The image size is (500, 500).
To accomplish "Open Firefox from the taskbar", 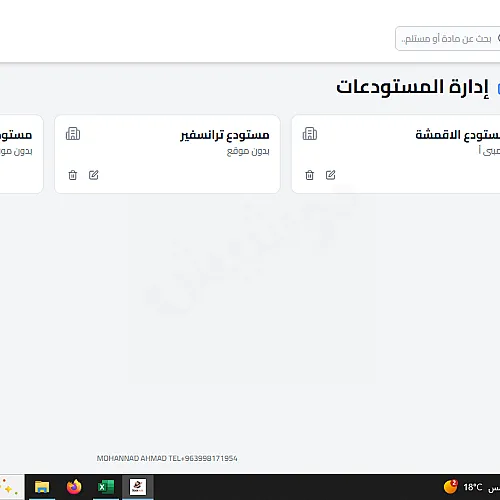I will coord(74,487).
